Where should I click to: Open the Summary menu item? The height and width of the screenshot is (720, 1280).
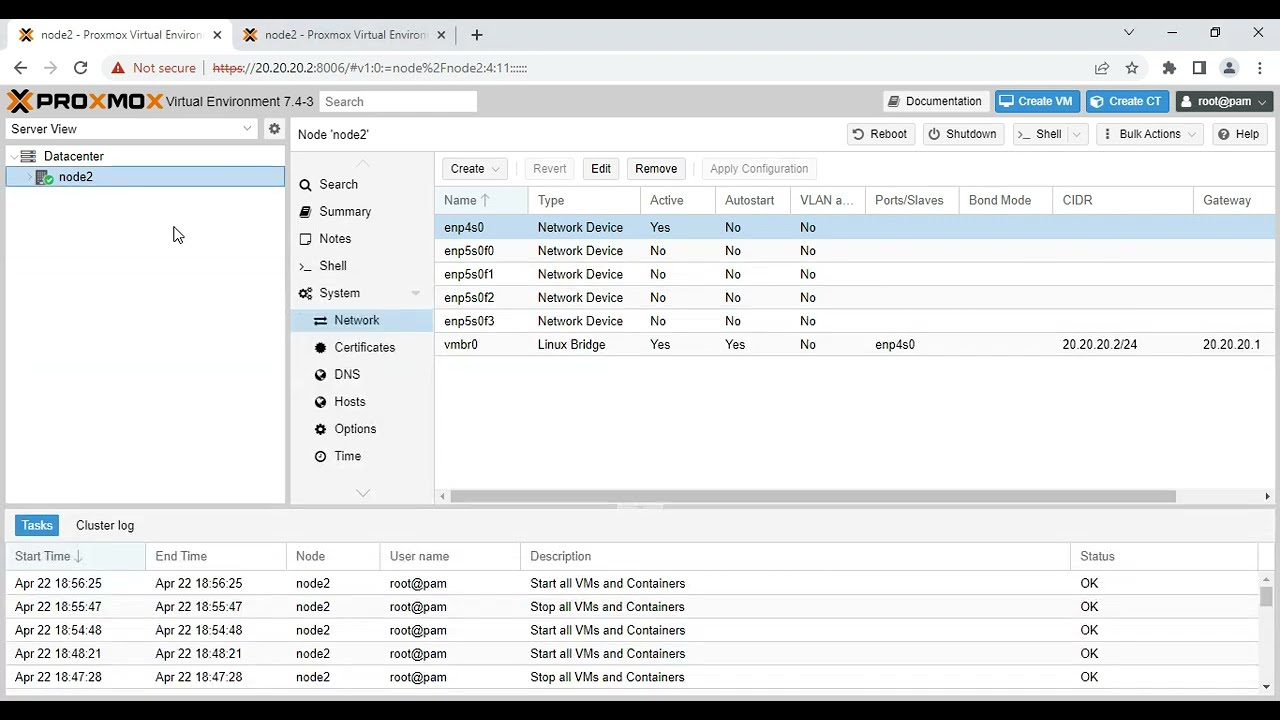pyautogui.click(x=362, y=212)
